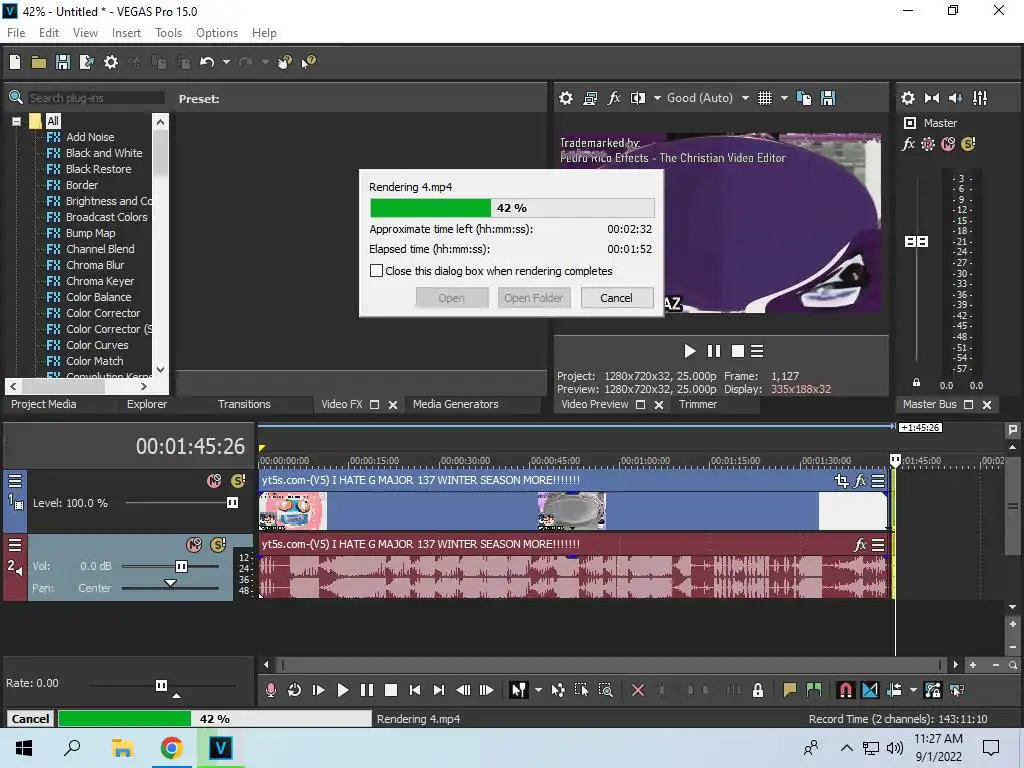Image resolution: width=1024 pixels, height=768 pixels.
Task: Switch to Project Media tab
Action: (x=43, y=404)
